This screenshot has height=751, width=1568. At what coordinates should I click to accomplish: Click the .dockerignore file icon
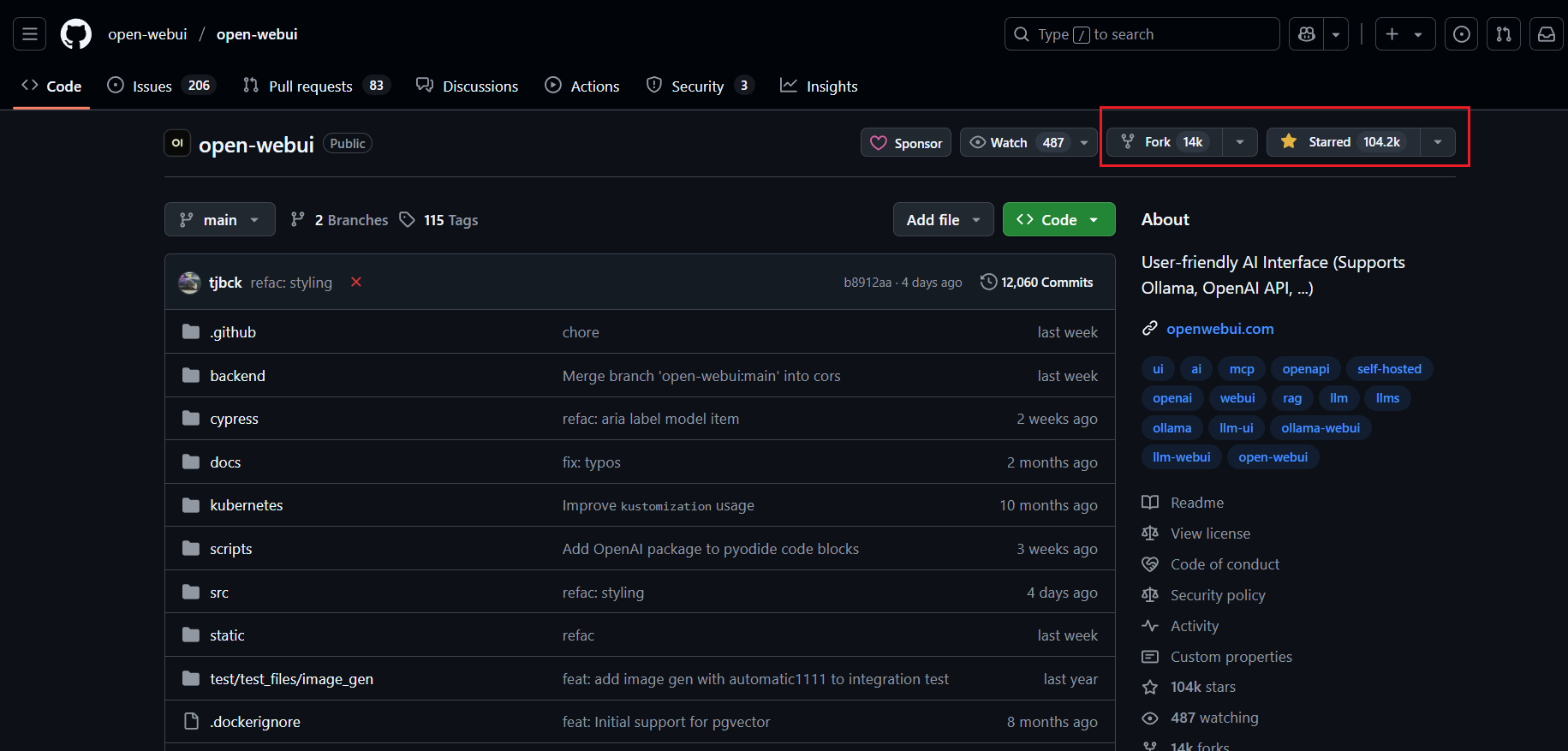tap(192, 722)
